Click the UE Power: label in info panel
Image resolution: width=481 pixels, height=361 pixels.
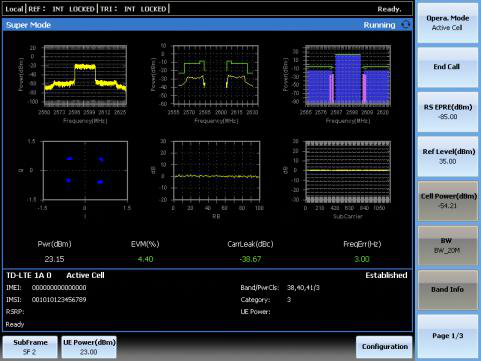coord(255,312)
